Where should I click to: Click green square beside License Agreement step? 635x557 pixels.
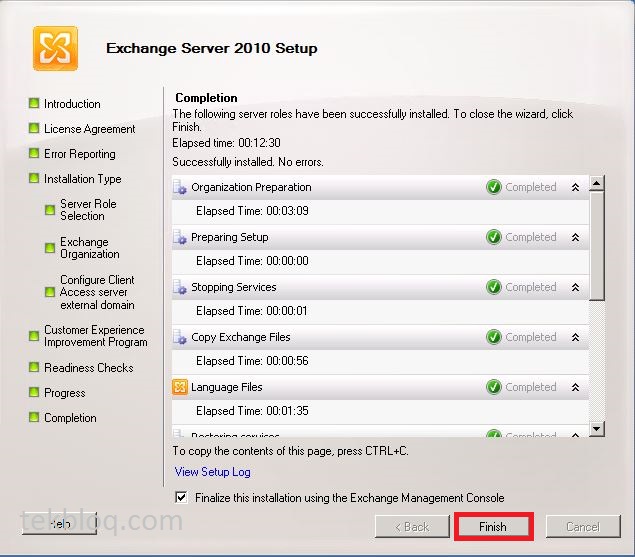coord(34,128)
